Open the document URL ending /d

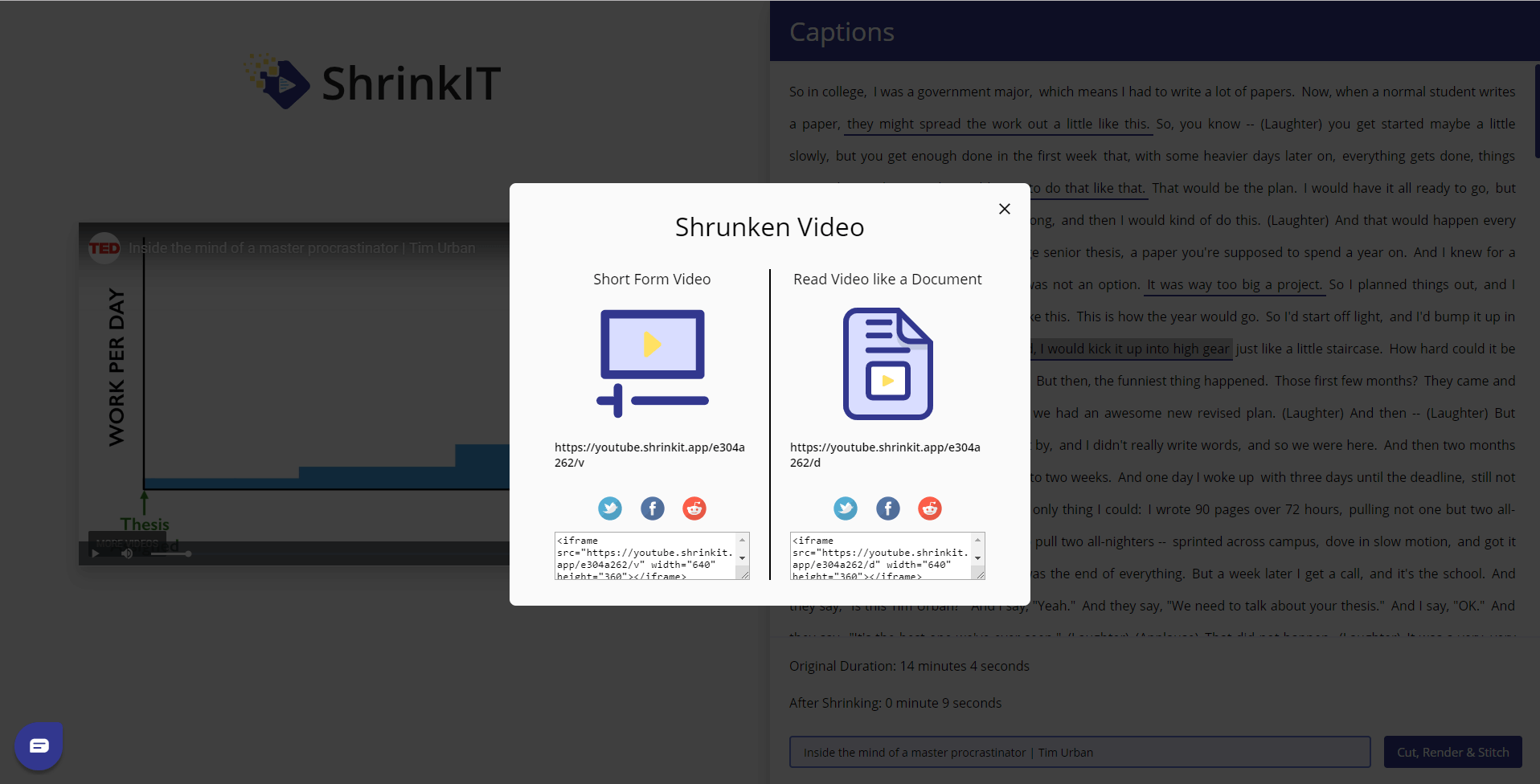(x=885, y=455)
